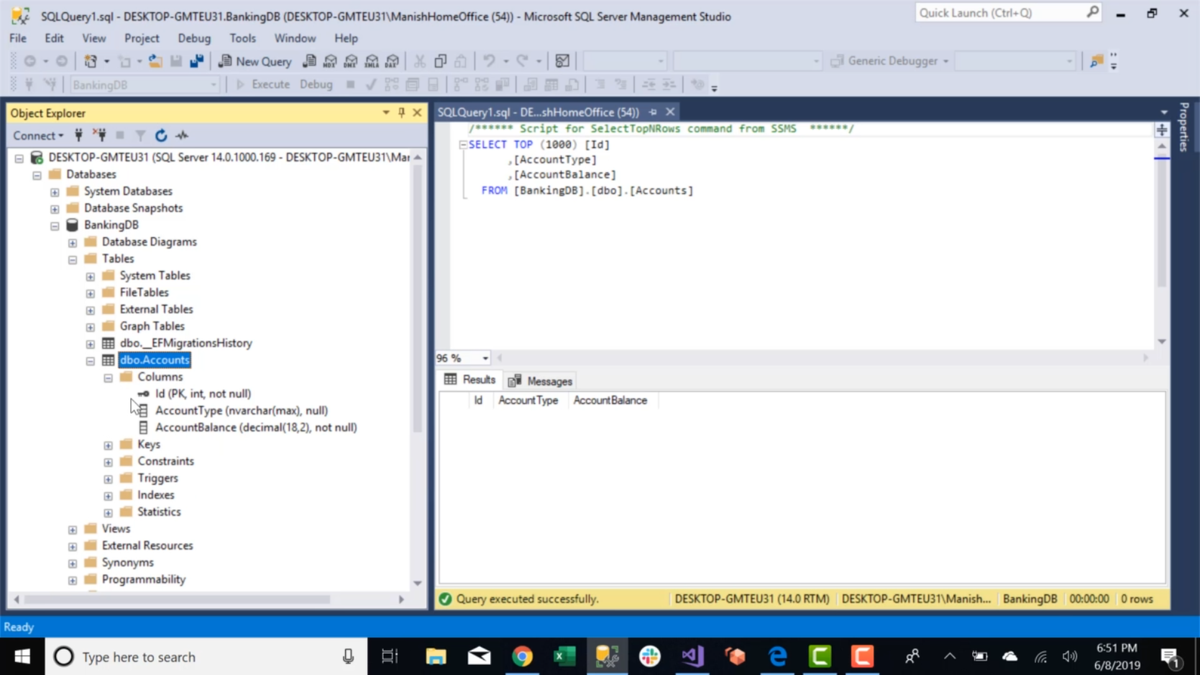Open the Connect dropdown in Object Explorer
The image size is (1200, 675).
coord(38,135)
